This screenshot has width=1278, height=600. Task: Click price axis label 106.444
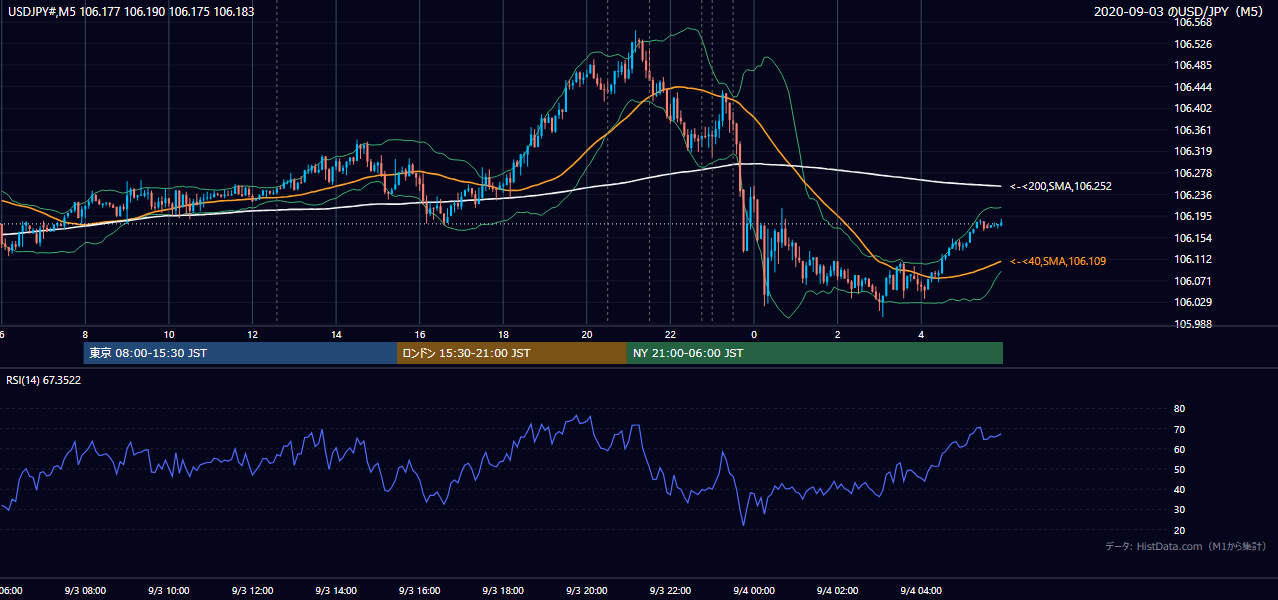[1192, 87]
